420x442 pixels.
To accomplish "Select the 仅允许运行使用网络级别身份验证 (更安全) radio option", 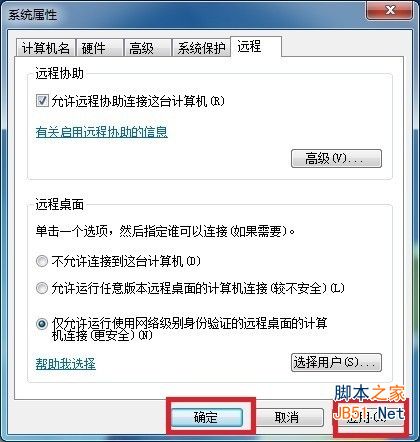I will coord(42,324).
